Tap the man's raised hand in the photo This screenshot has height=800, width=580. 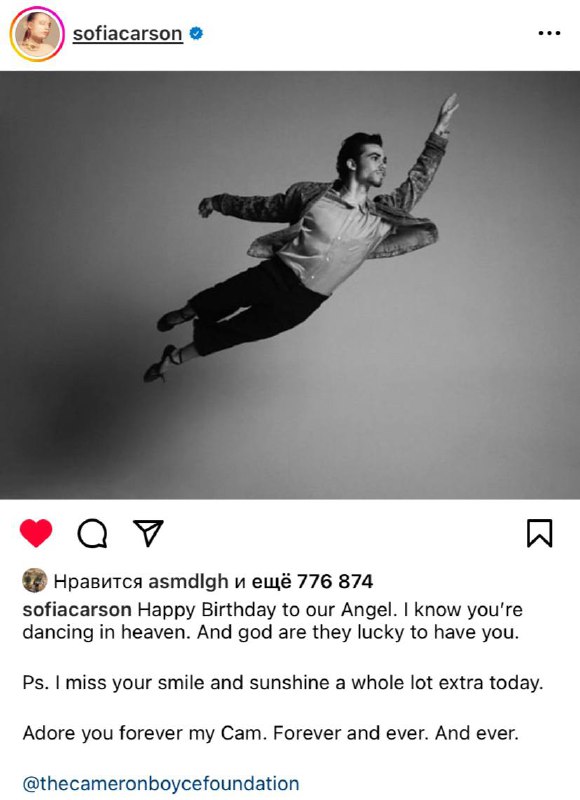point(448,107)
